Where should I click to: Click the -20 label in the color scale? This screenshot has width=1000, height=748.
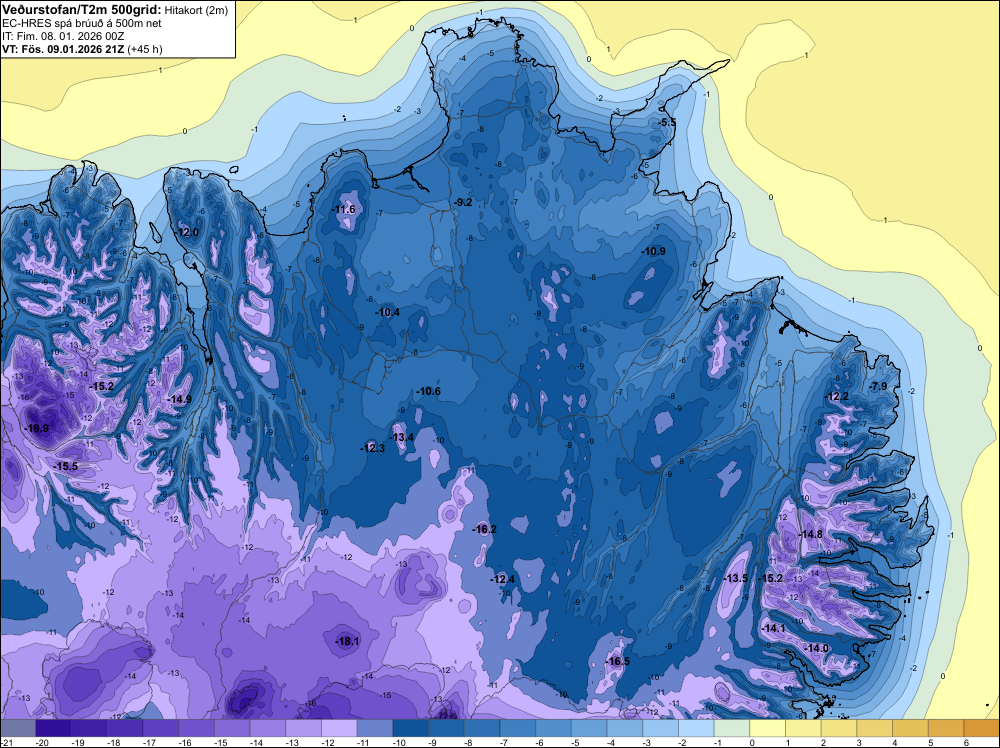pos(43,743)
